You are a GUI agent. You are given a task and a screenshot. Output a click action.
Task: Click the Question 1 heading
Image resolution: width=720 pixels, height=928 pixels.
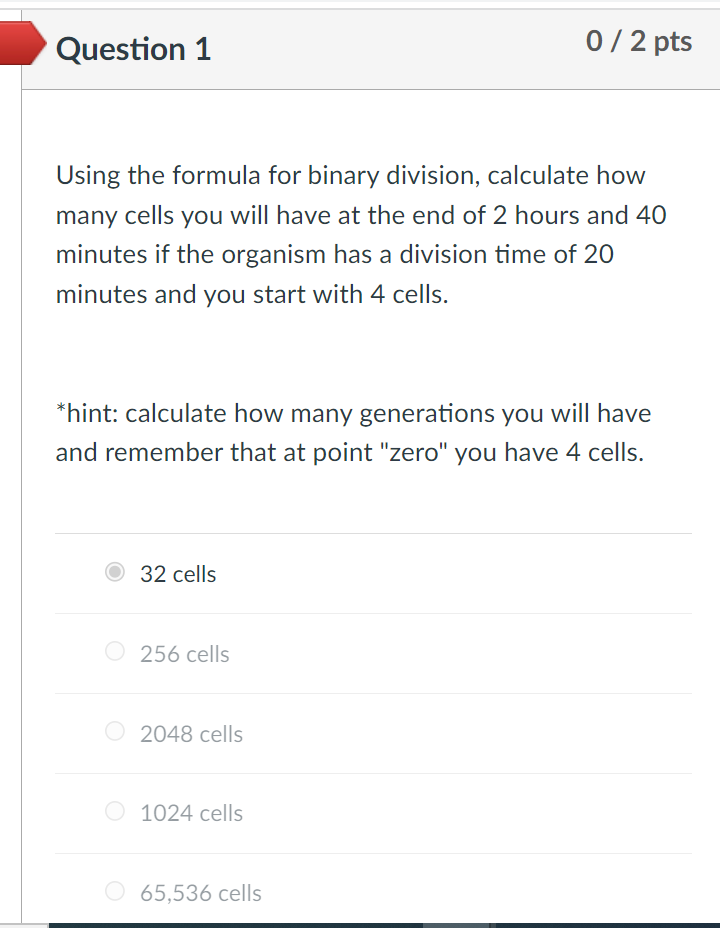[134, 48]
